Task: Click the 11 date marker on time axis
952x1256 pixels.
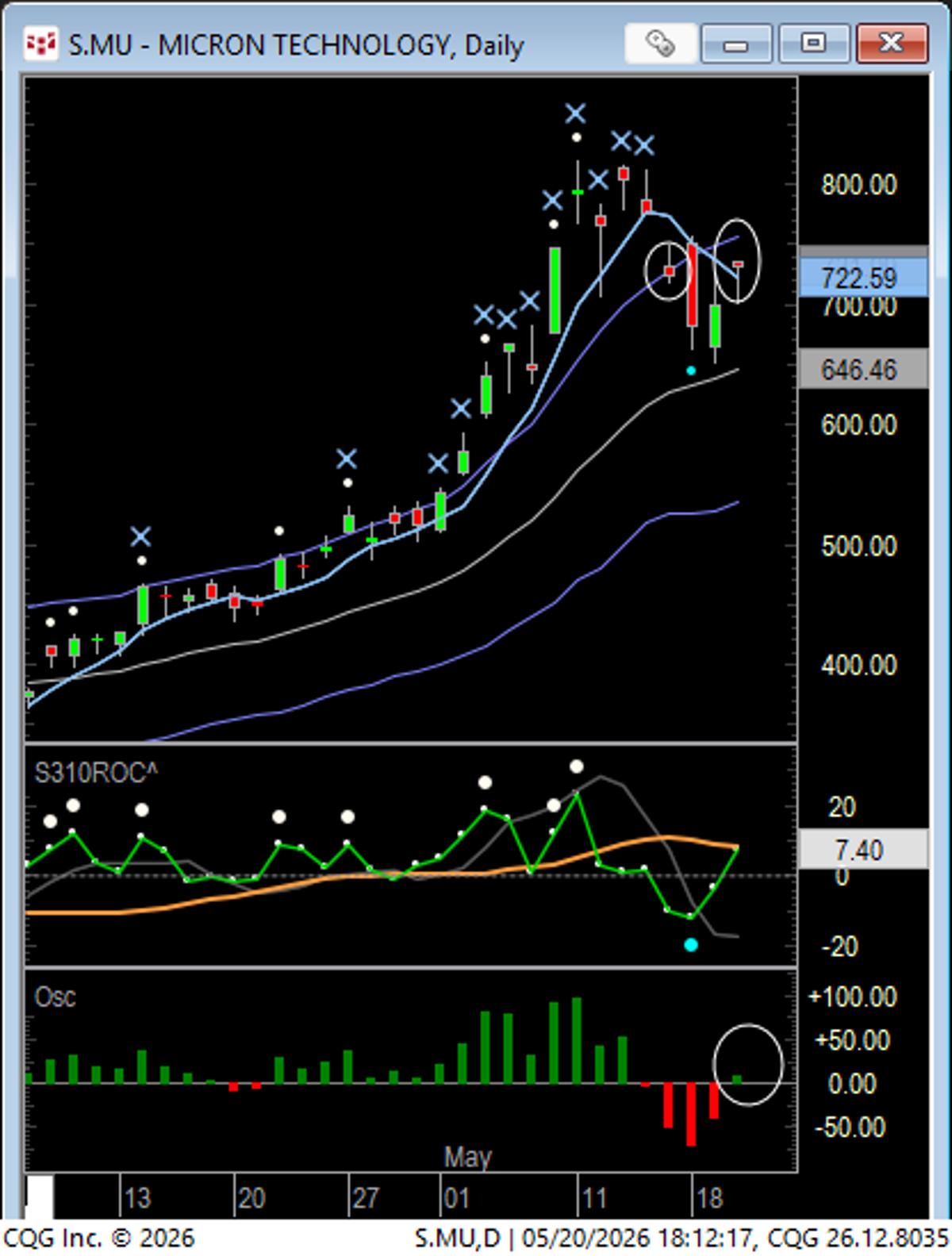Action: (x=593, y=1198)
